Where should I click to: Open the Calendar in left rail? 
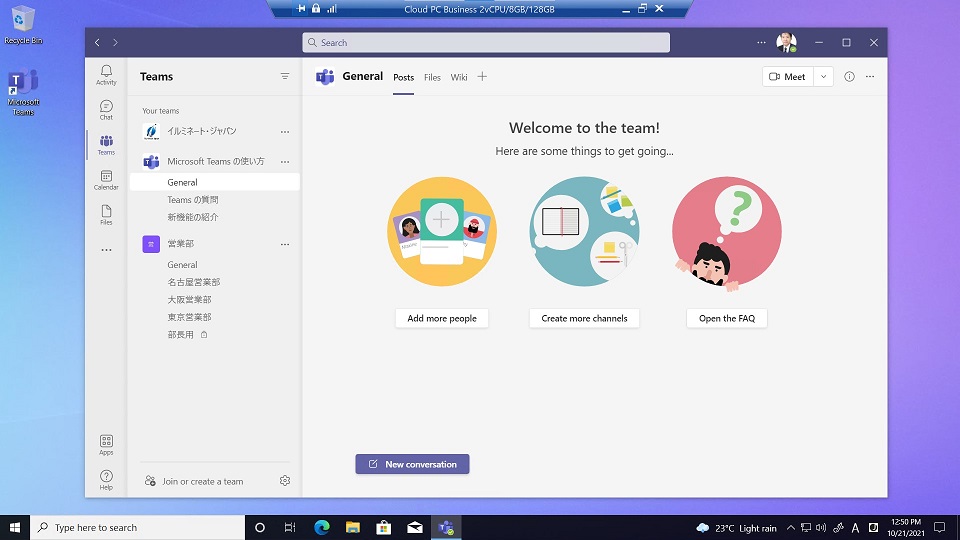point(106,180)
